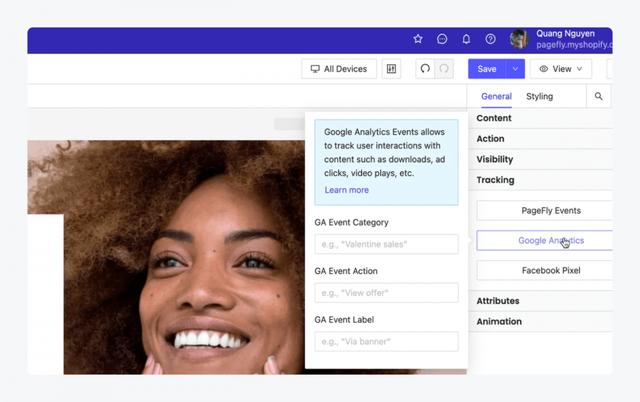
Task: Click the star favorites icon
Action: [418, 39]
